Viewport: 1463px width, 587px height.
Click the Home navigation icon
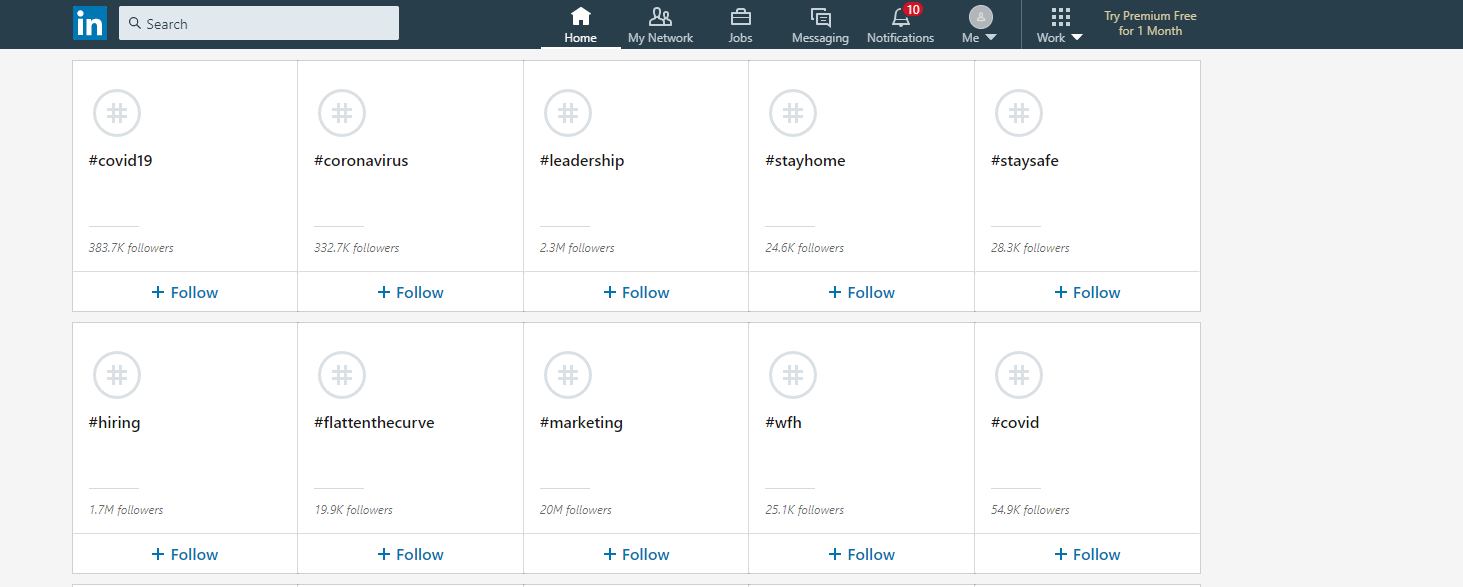(580, 16)
